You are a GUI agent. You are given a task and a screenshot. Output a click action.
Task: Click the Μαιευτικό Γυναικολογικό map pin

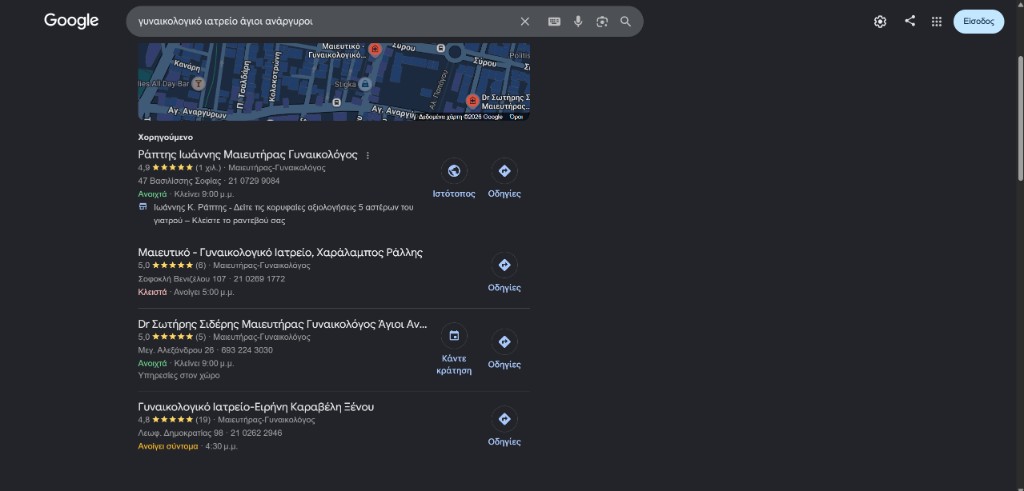(375, 49)
